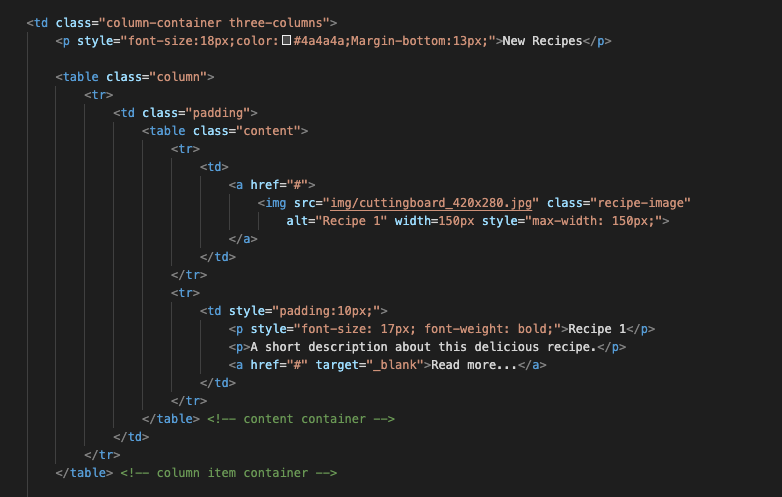Click the 'column item container' comment

[x=228, y=473]
